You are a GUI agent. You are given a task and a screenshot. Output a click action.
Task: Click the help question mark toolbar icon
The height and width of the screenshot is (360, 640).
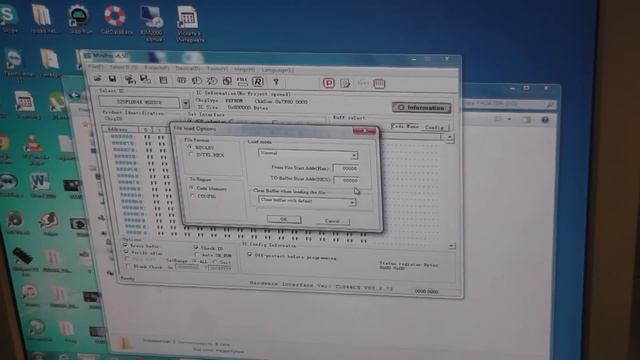click(x=276, y=82)
